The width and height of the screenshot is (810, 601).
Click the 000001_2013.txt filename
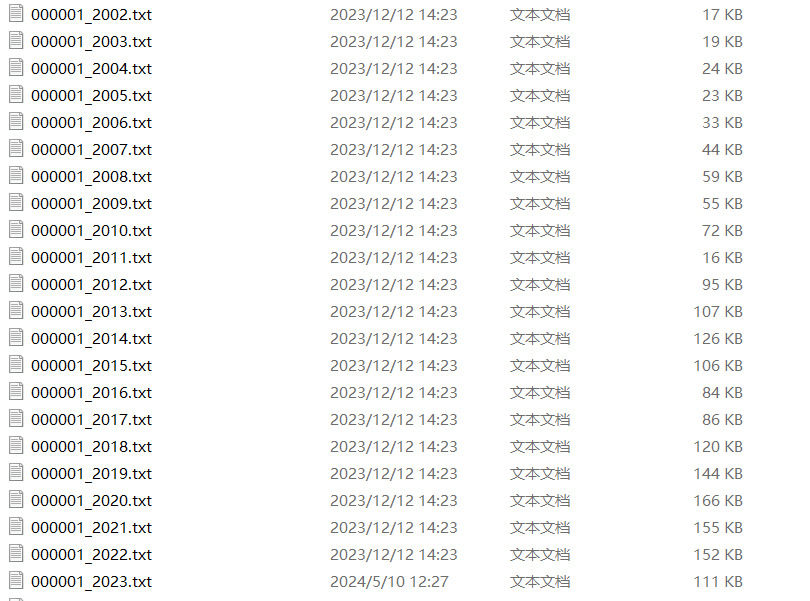tap(91, 312)
